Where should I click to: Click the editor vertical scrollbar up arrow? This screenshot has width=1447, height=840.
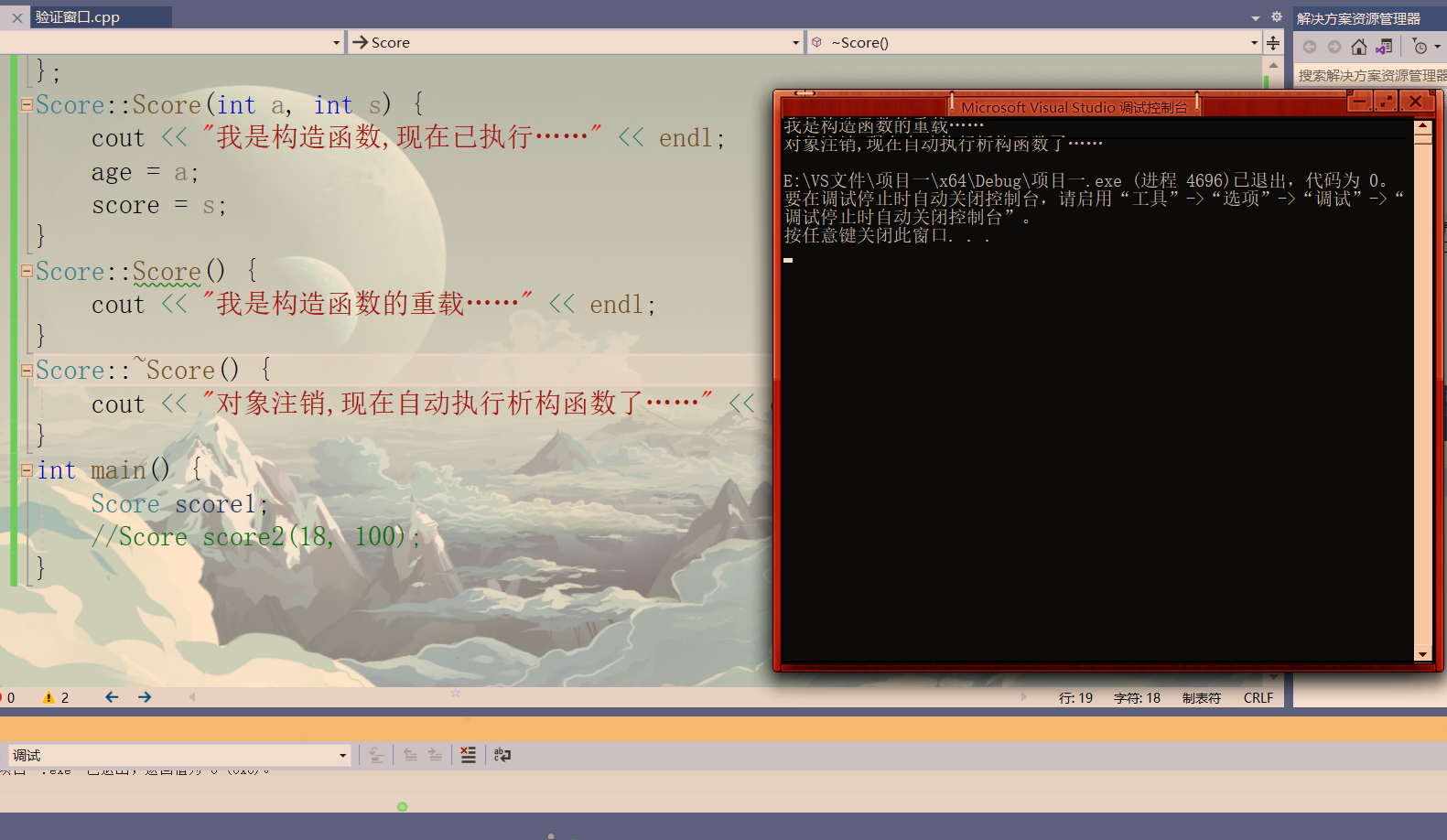pyautogui.click(x=1273, y=65)
